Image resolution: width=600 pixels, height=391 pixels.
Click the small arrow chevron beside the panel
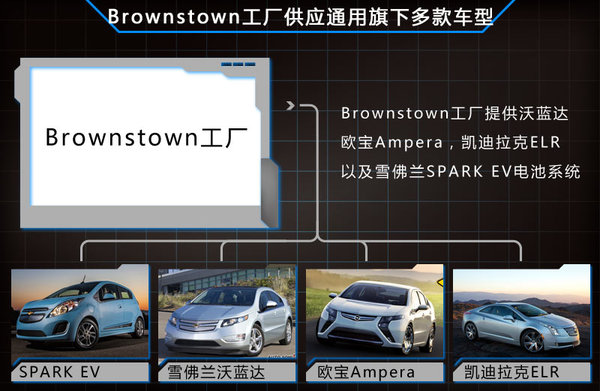tap(290, 105)
